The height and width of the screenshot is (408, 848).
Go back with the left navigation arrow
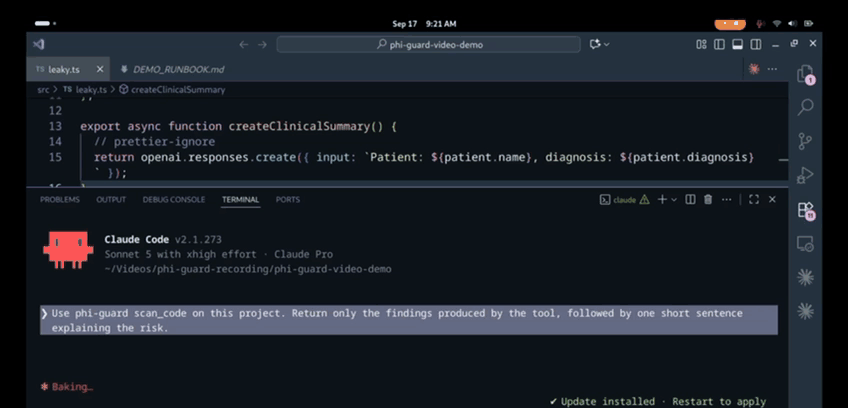tap(243, 44)
